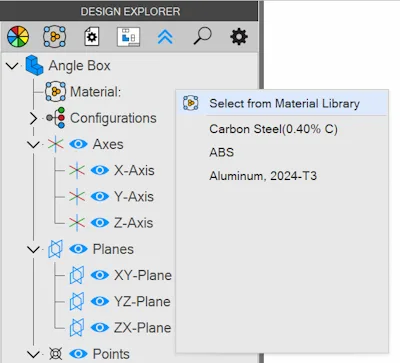Viewport: 400px width, 363px height.
Task: Click the ZX-Plane icon
Action: [77, 328]
